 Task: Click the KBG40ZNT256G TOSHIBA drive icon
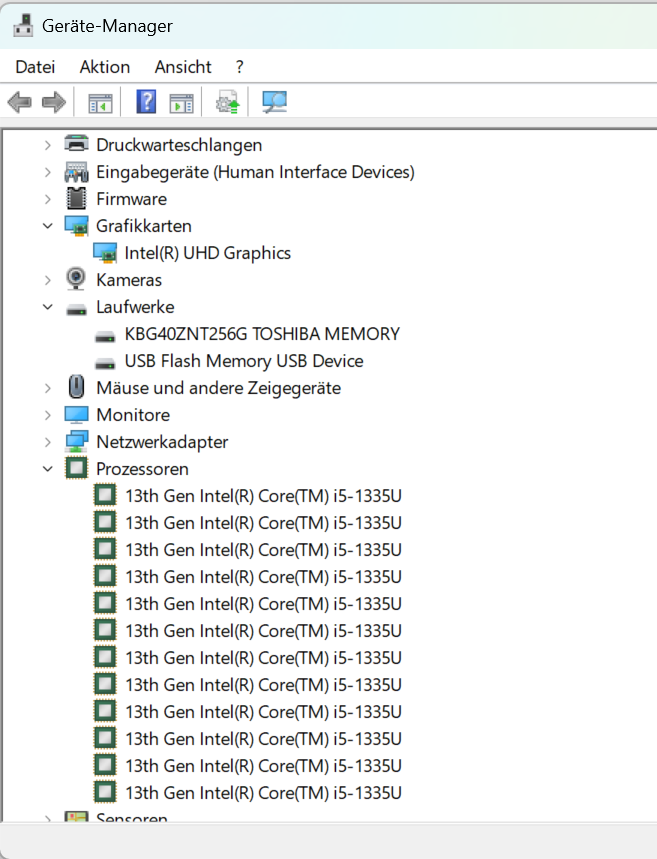tap(105, 336)
